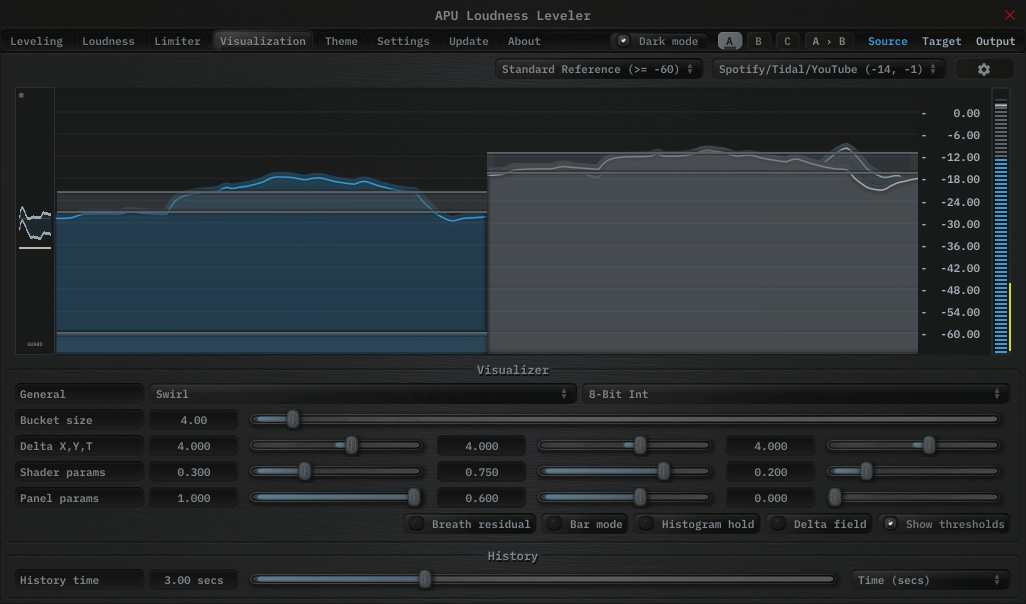The width and height of the screenshot is (1026, 604).
Task: Toggle Dark mode
Action: (660, 41)
